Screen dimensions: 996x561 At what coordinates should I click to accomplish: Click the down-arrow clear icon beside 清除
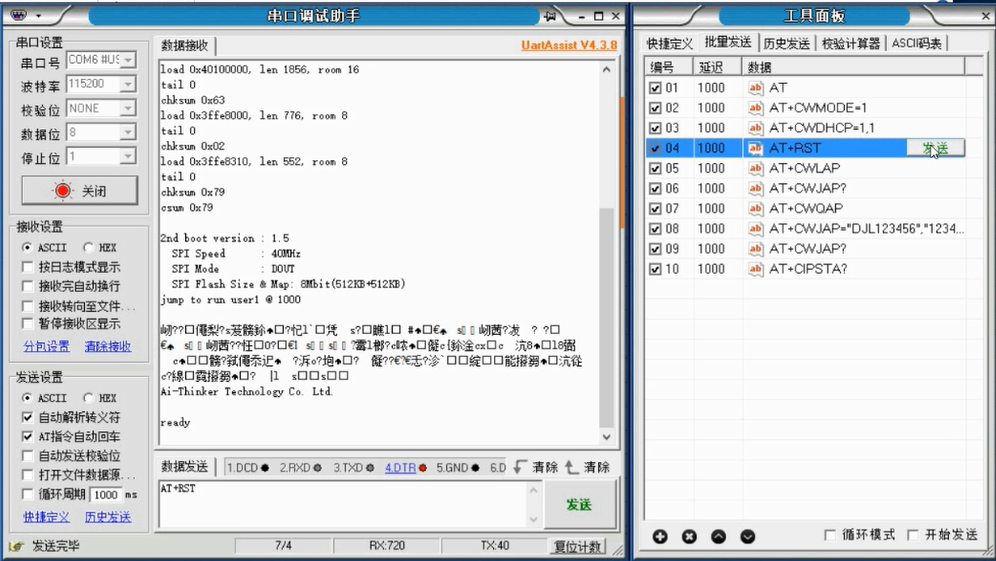[520, 467]
